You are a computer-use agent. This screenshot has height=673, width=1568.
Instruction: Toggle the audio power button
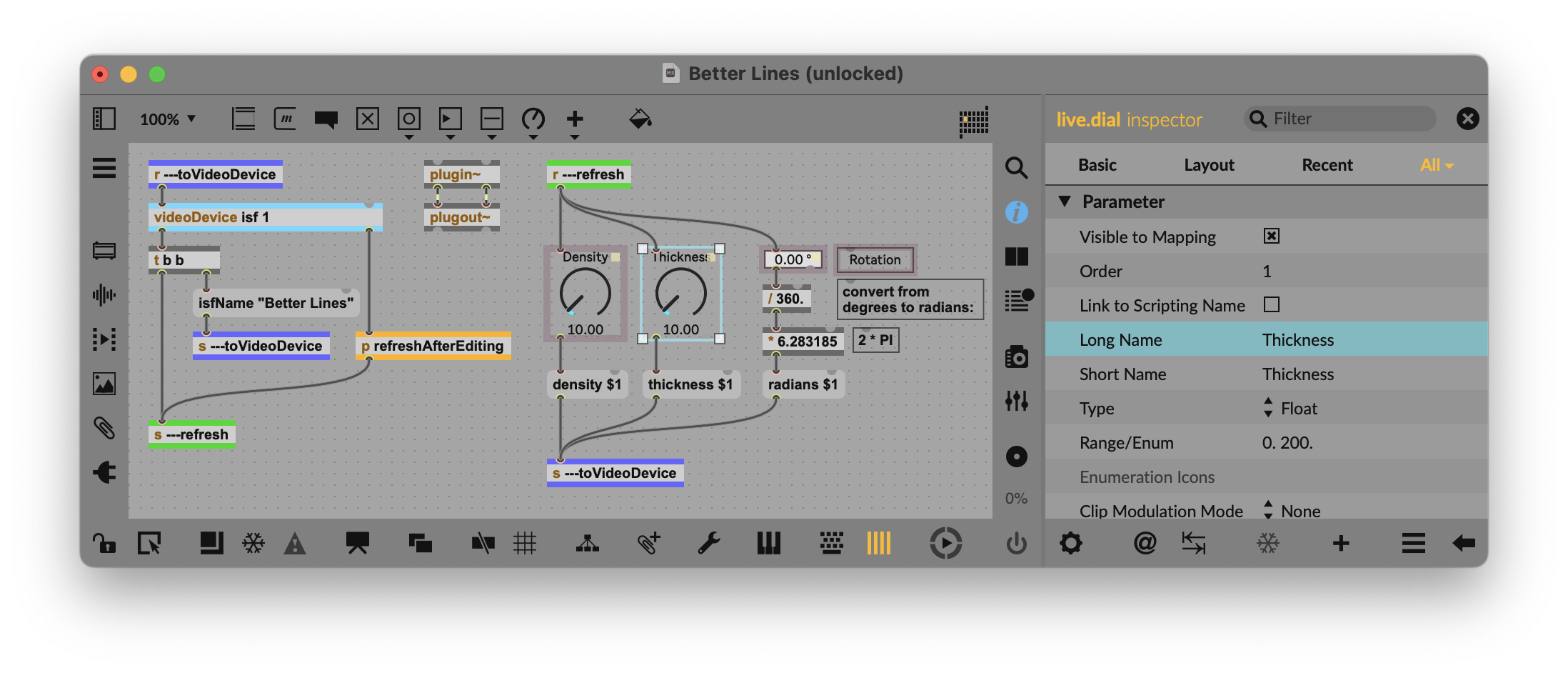[1016, 544]
